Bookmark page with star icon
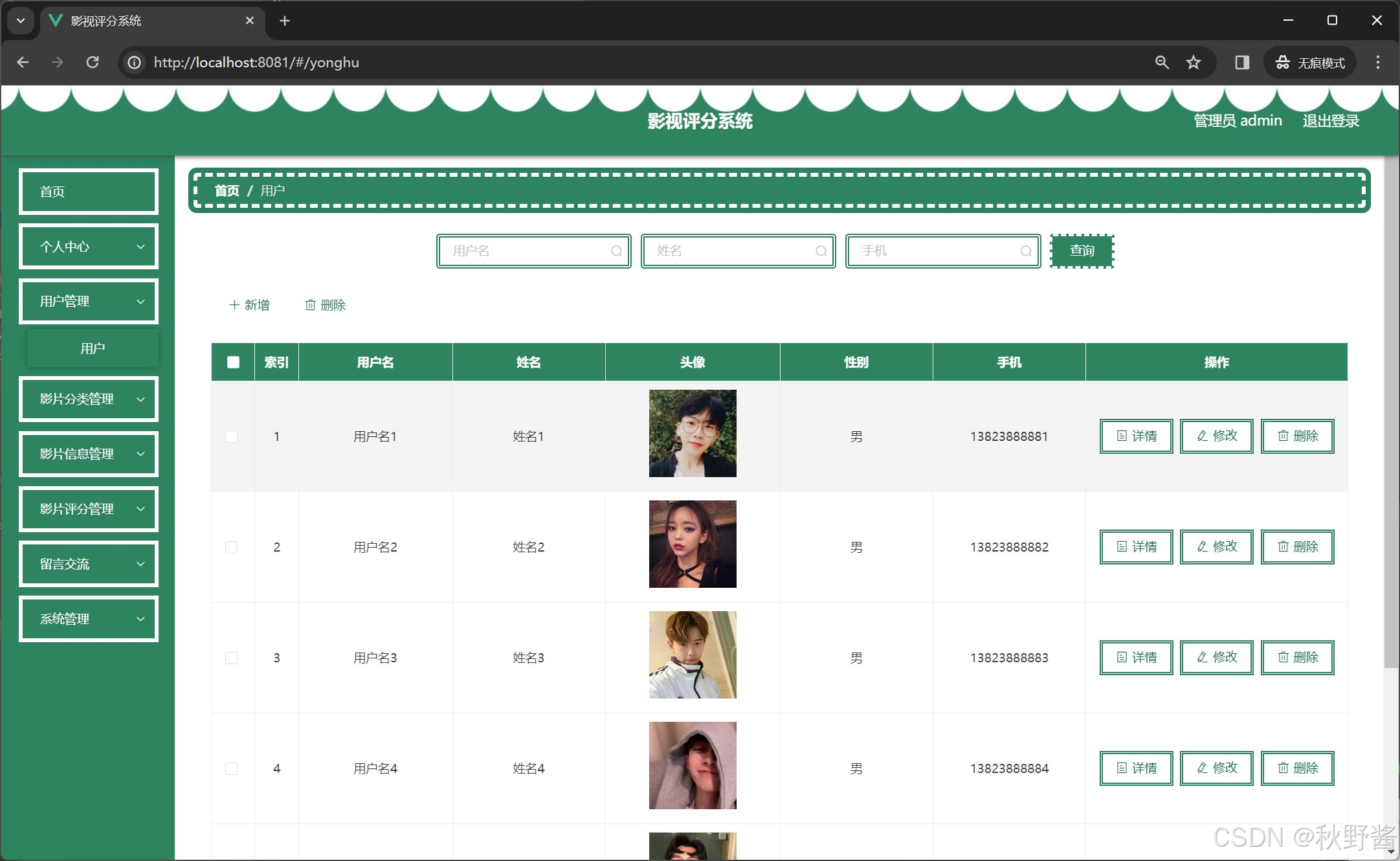This screenshot has height=861, width=1400. coord(1193,62)
